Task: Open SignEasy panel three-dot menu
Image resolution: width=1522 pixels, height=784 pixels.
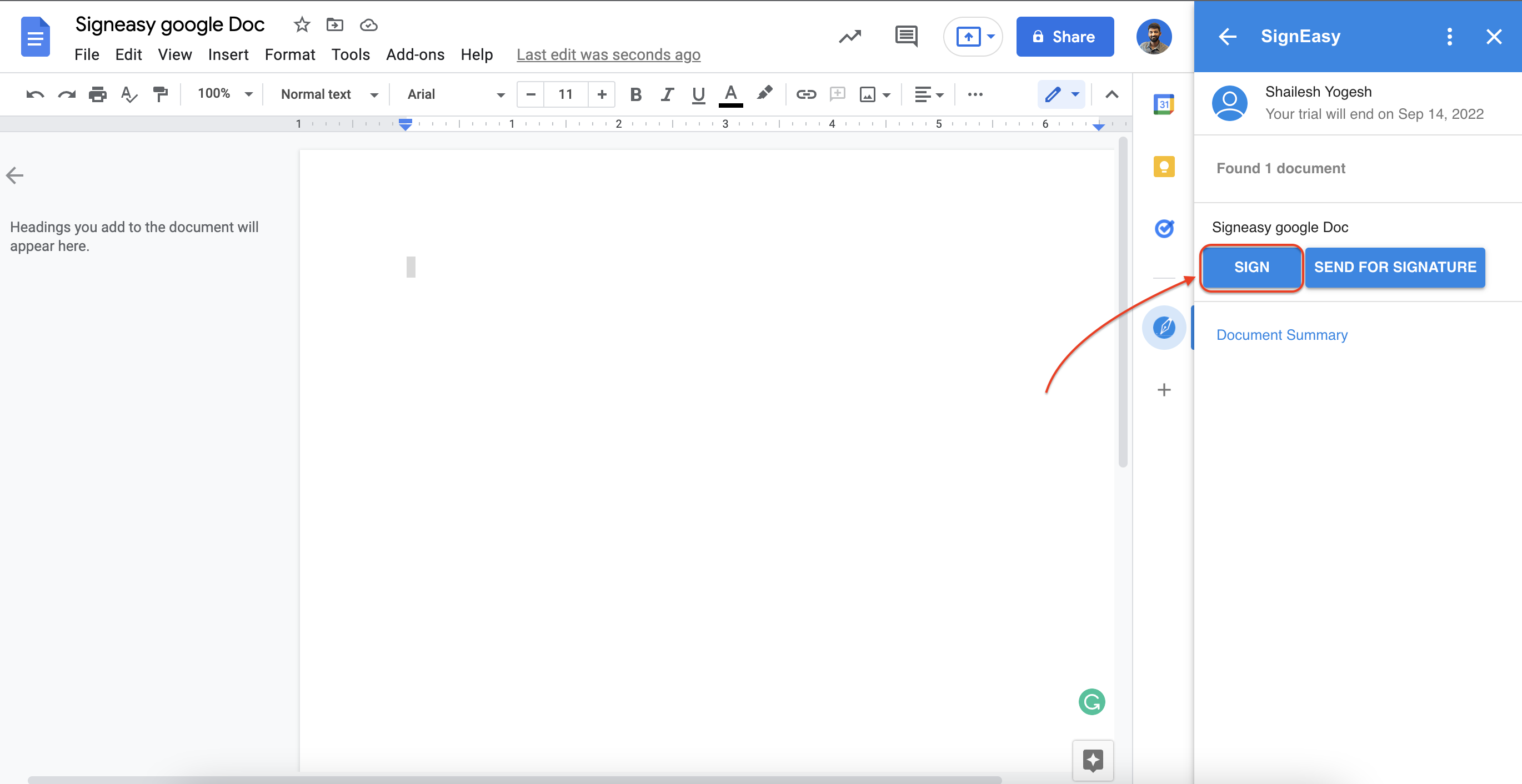Action: click(1449, 37)
